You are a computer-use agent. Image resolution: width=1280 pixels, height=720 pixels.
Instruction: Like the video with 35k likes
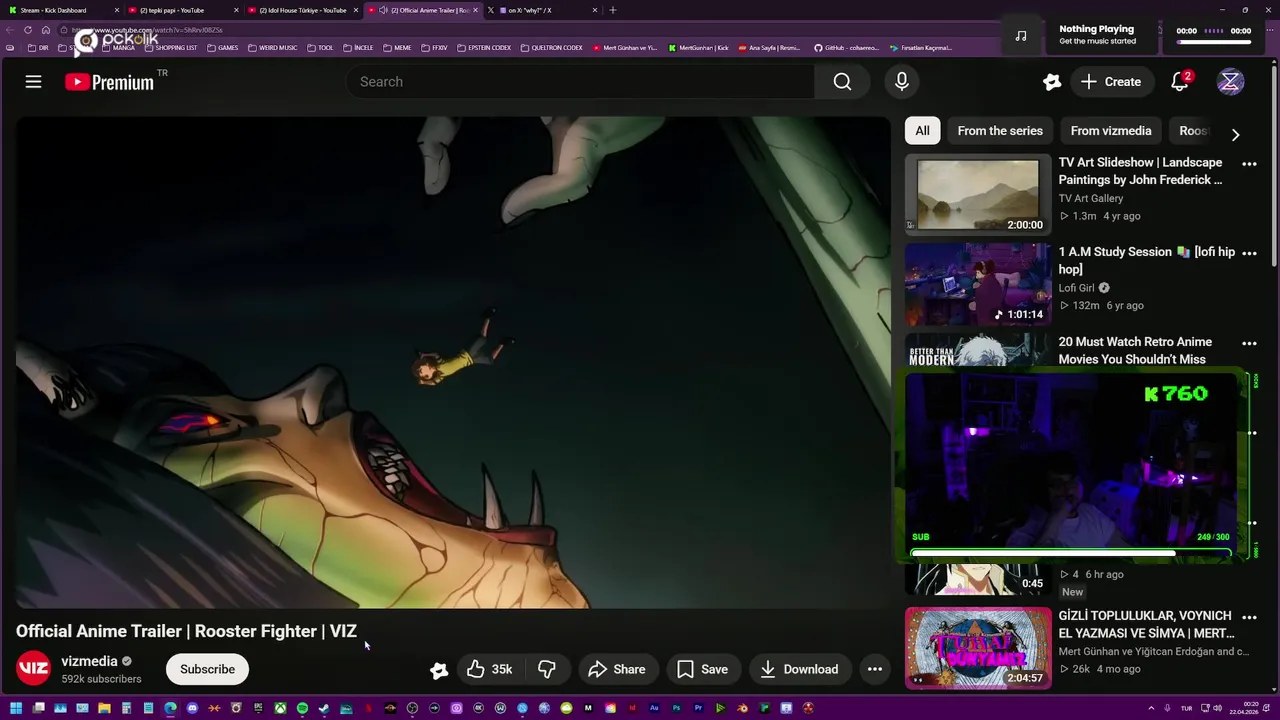coord(489,670)
